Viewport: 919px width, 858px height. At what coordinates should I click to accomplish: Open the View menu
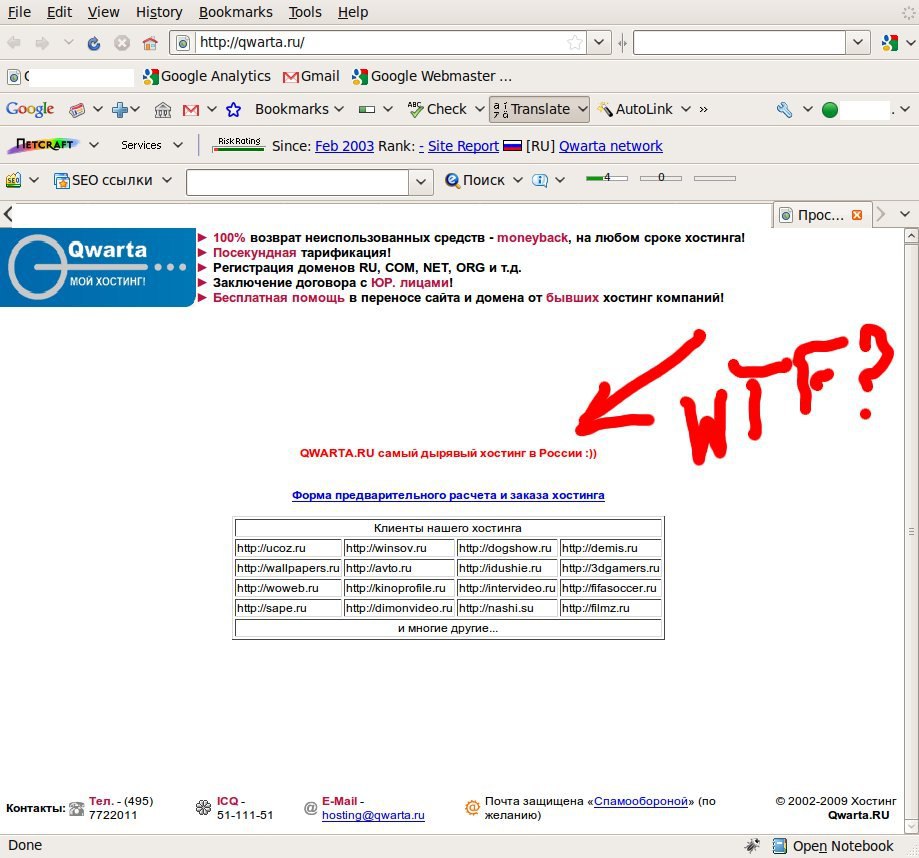(x=103, y=12)
